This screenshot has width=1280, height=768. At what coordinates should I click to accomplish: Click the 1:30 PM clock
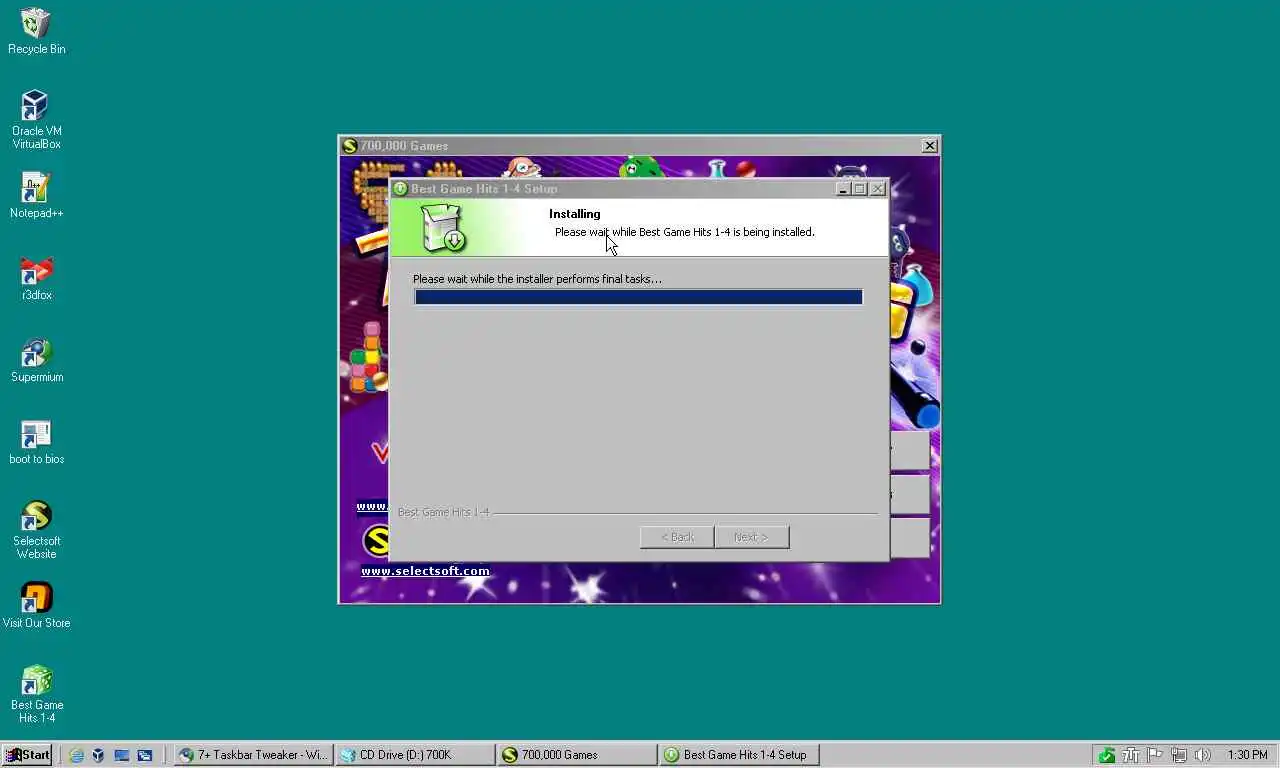pyautogui.click(x=1247, y=755)
